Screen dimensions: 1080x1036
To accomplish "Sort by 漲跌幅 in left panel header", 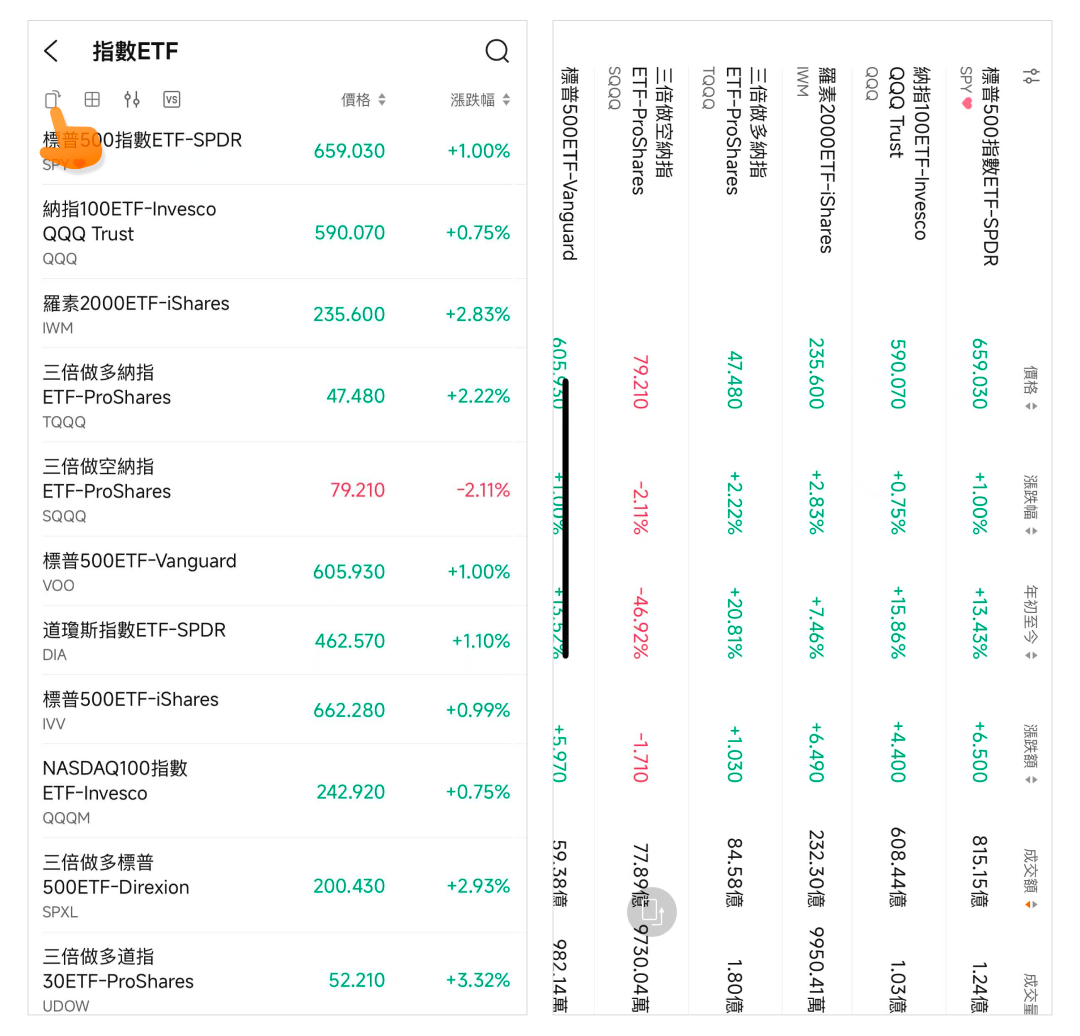I will point(480,100).
